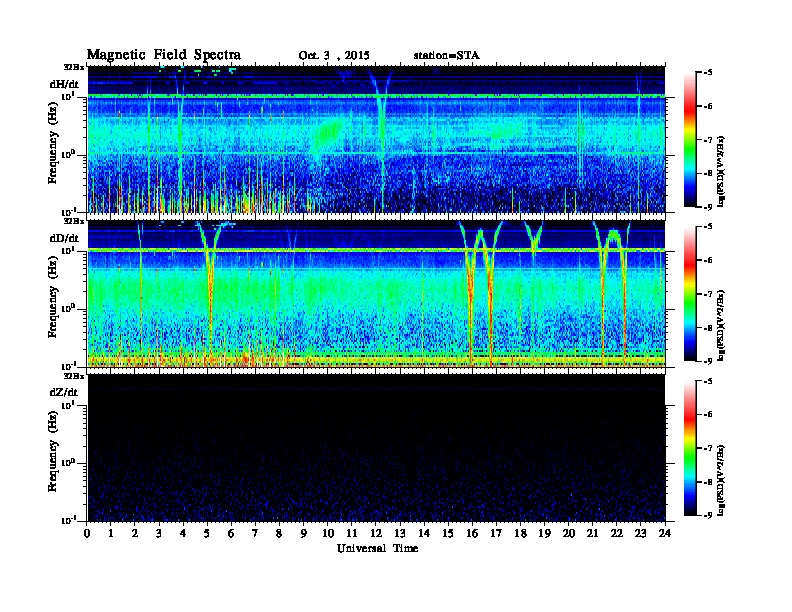Screen dimensions: 792x612
Task: Click the "-8" tick on dZ/dt colorbar
Action: (x=708, y=482)
